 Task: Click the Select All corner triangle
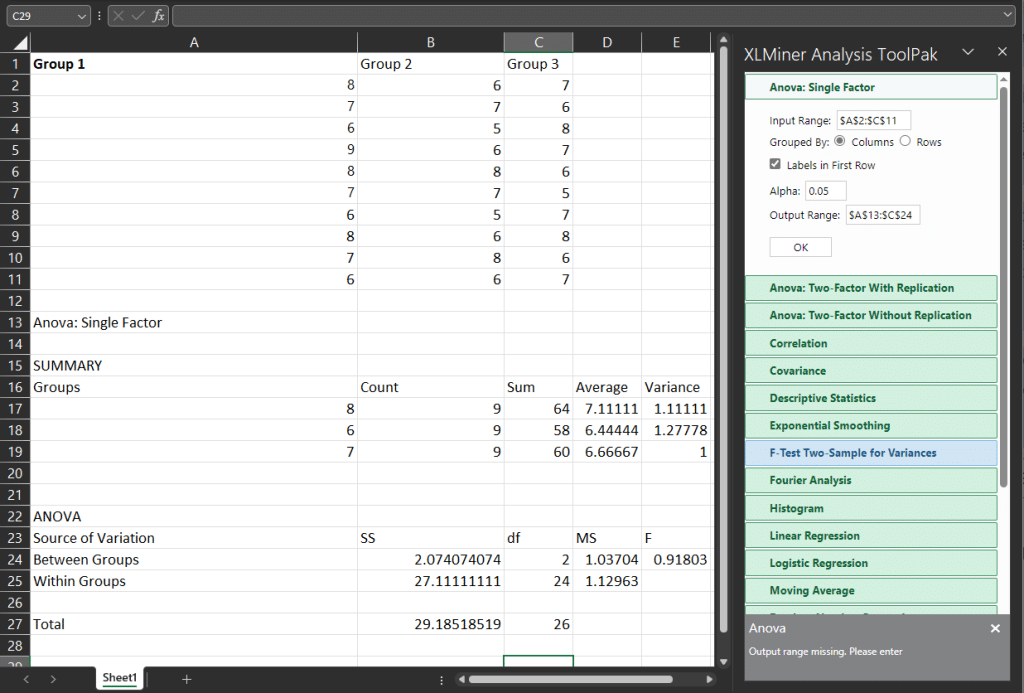tap(20, 43)
